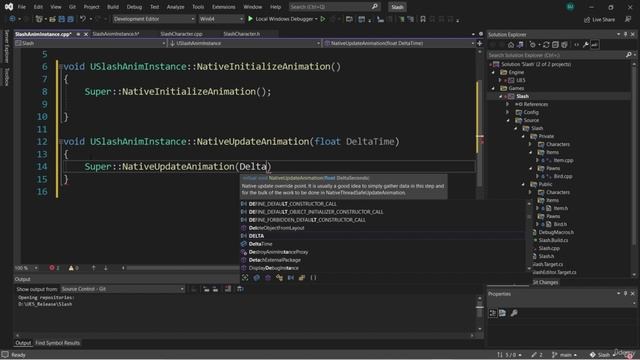
Task: Collapse the Engine folder node
Action: point(493,72)
